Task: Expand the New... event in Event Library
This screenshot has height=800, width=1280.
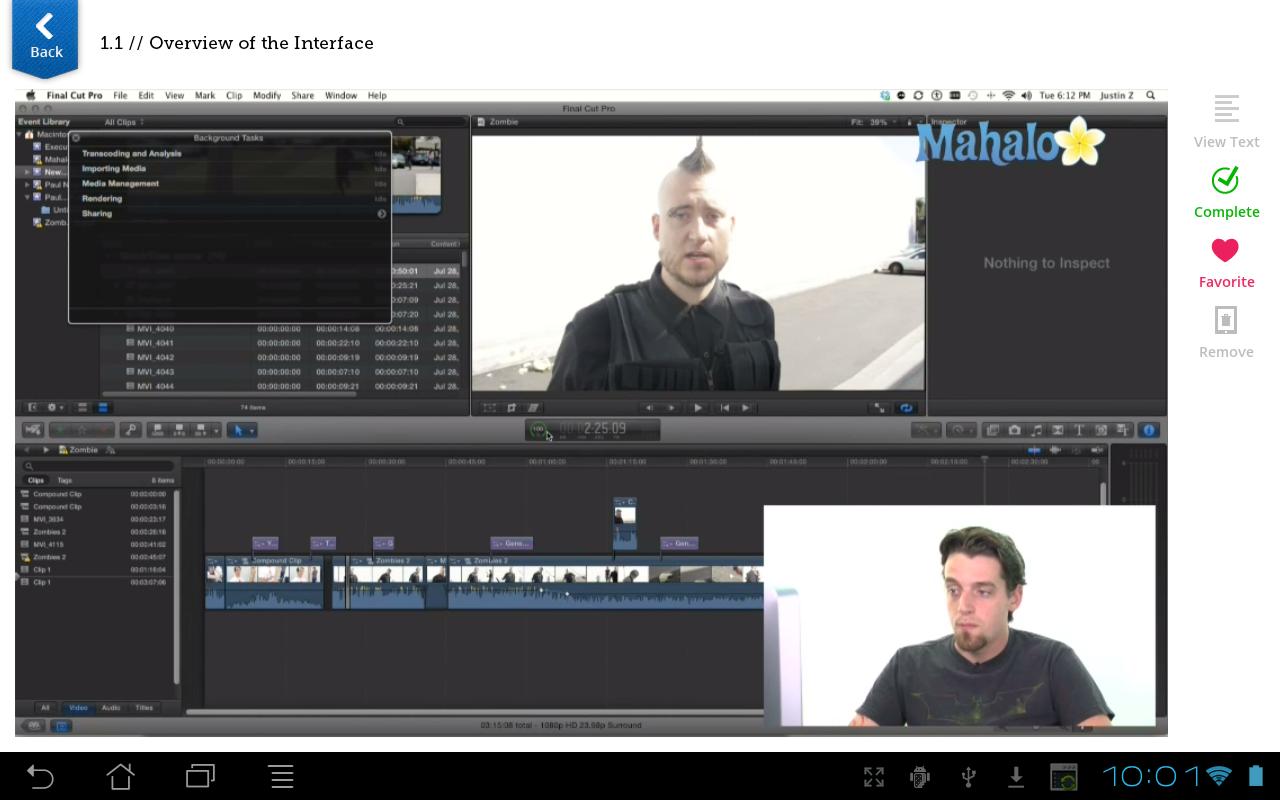Action: 28,172
